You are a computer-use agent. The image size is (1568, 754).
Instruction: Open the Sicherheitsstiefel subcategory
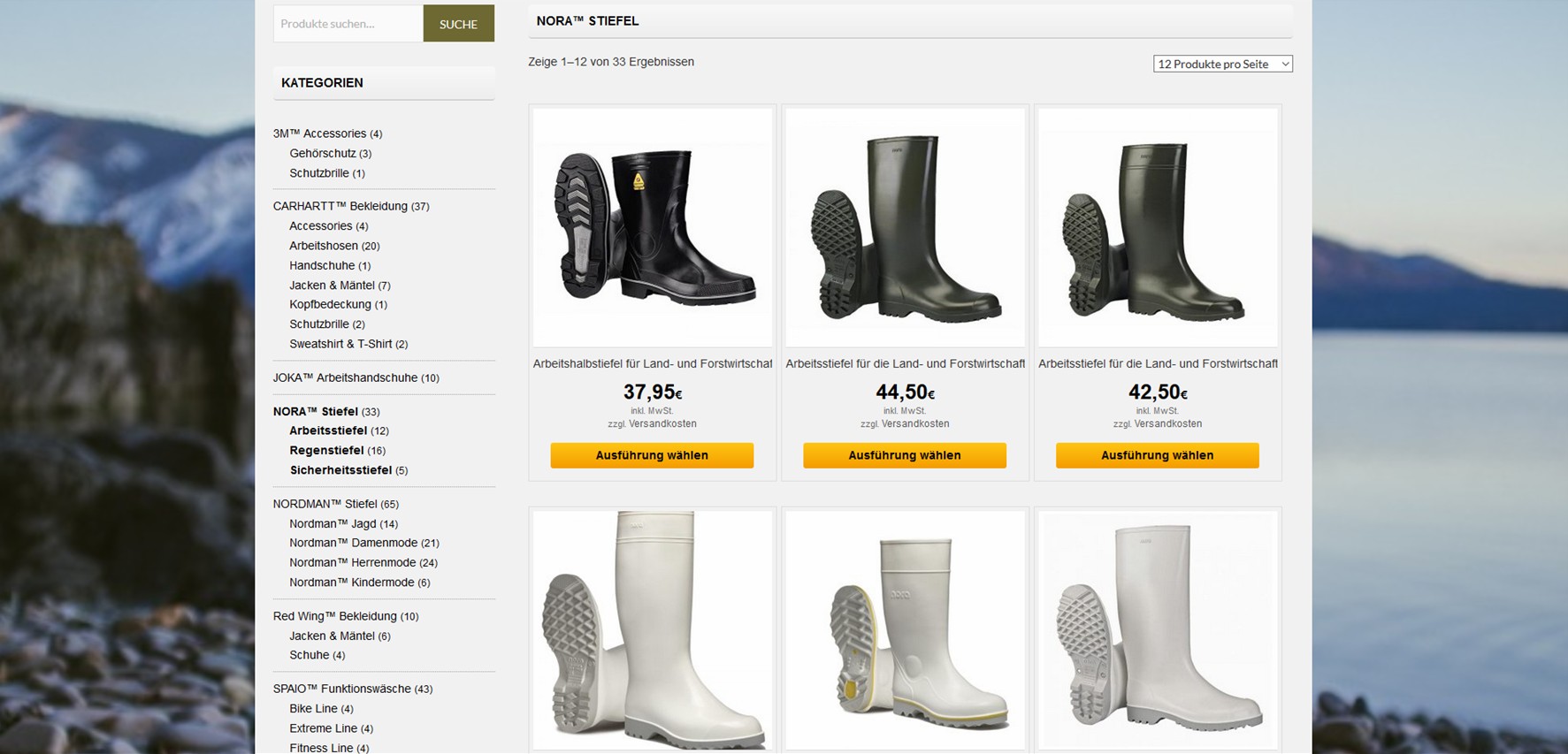(340, 470)
